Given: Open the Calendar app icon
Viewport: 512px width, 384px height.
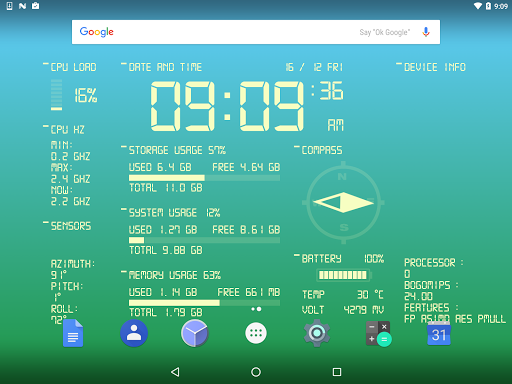Looking at the screenshot, I should click(439, 334).
